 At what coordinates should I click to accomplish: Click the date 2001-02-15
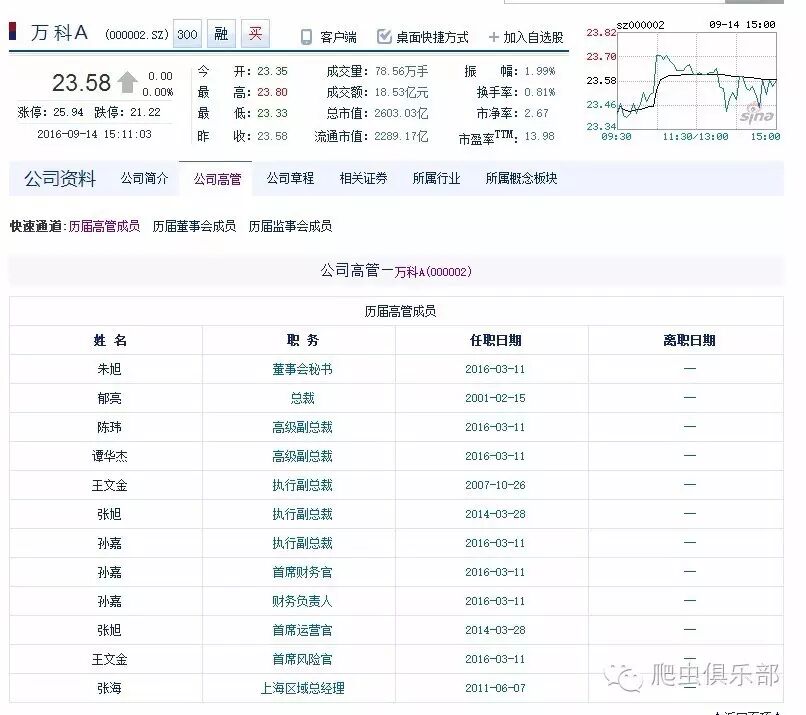[x=495, y=398]
